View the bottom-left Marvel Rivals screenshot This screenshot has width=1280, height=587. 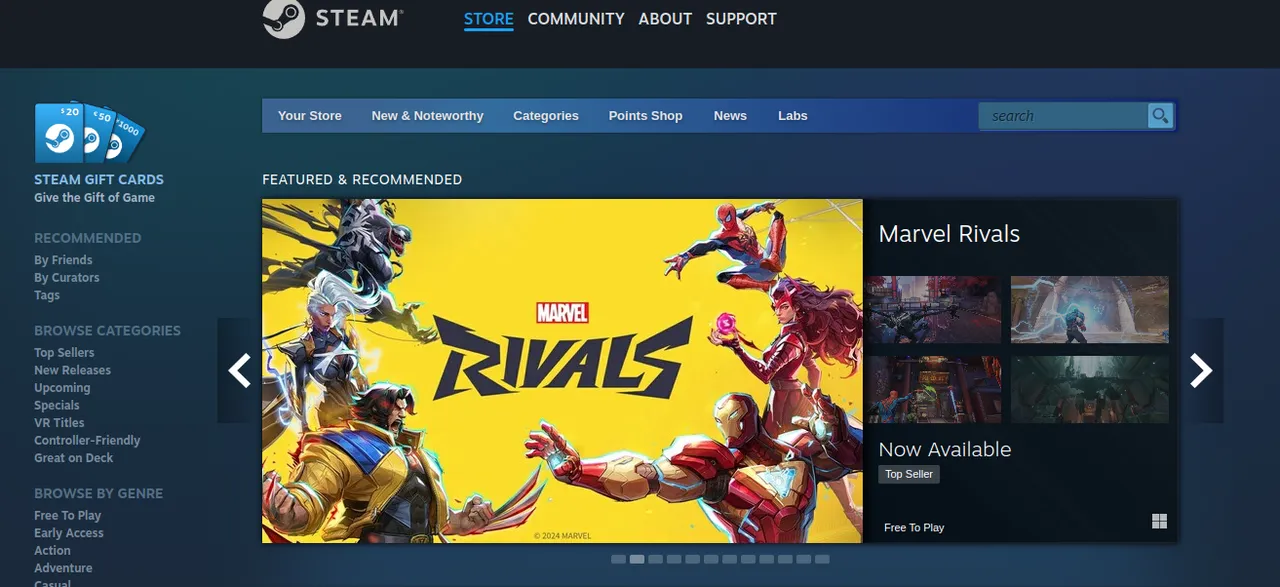(934, 389)
